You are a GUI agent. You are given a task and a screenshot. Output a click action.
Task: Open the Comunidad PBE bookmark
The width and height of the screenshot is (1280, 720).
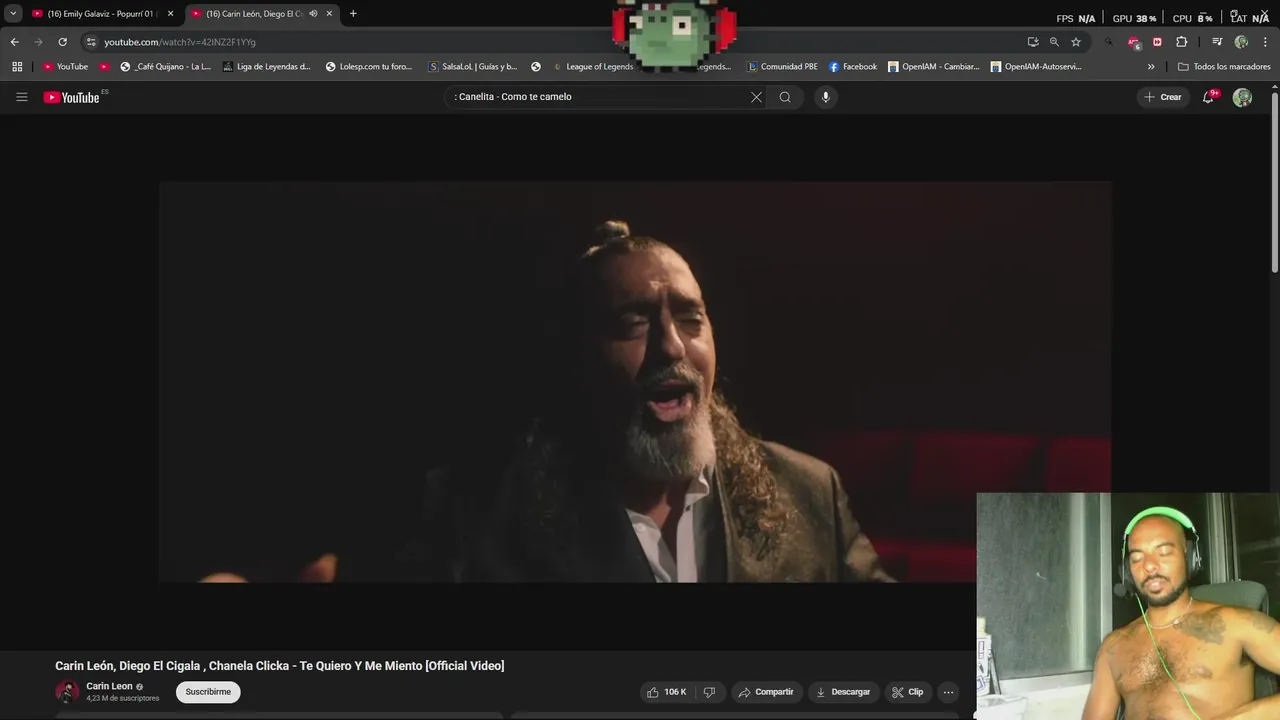click(783, 67)
